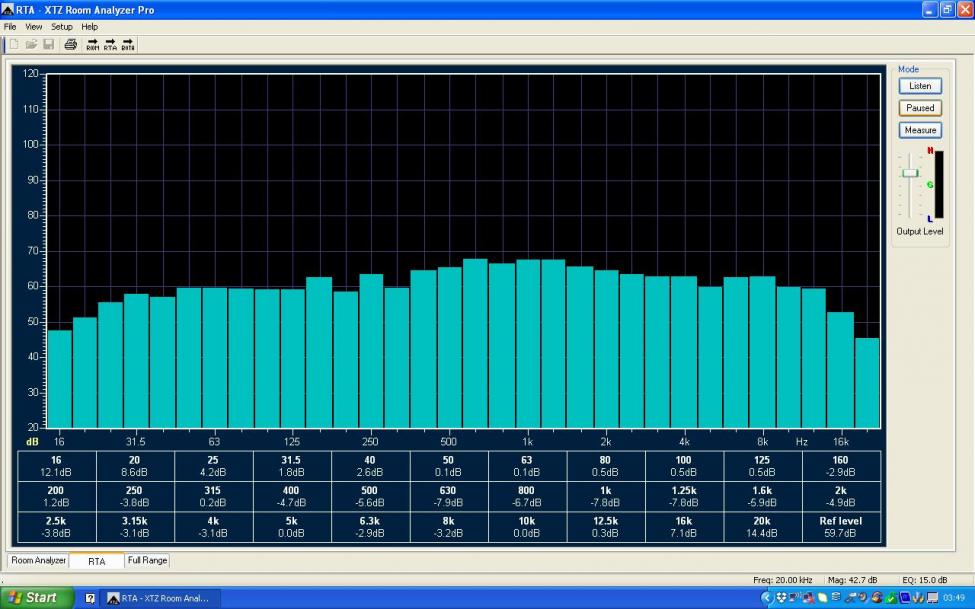
Task: Click the Ref level cell showing 59.7dB
Action: 841,527
